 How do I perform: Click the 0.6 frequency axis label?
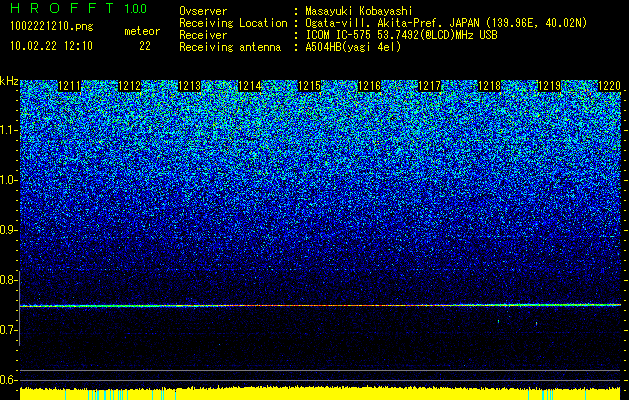coord(8,380)
